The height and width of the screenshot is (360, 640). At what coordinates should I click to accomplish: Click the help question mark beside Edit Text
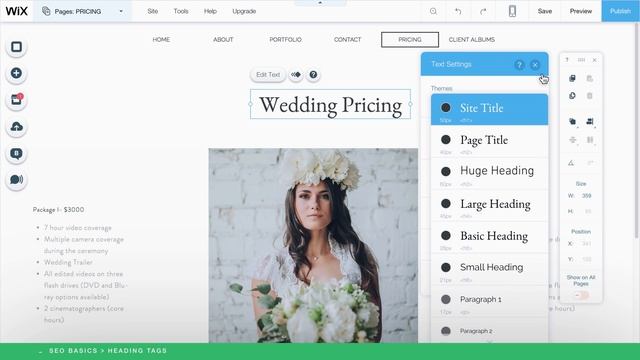(313, 75)
